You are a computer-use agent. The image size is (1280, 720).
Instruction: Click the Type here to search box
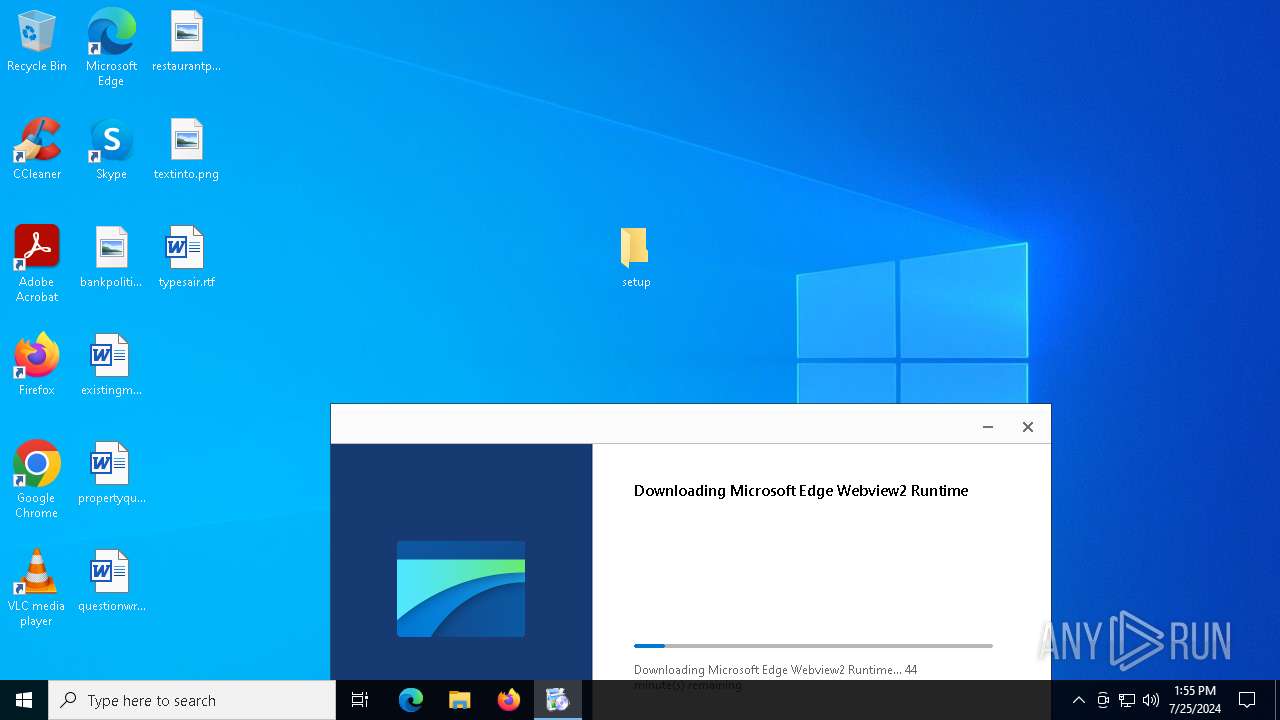point(192,700)
